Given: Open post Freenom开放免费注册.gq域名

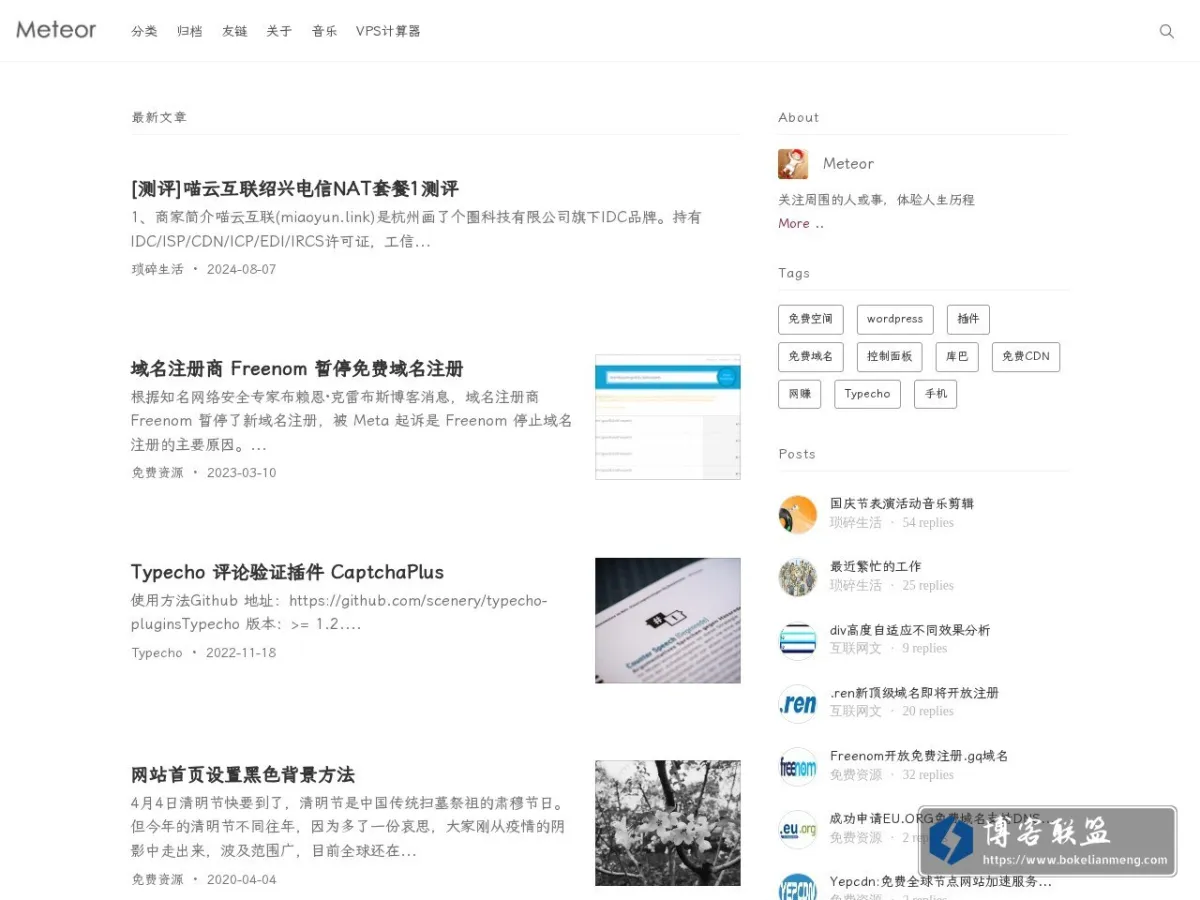Looking at the screenshot, I should (x=919, y=756).
